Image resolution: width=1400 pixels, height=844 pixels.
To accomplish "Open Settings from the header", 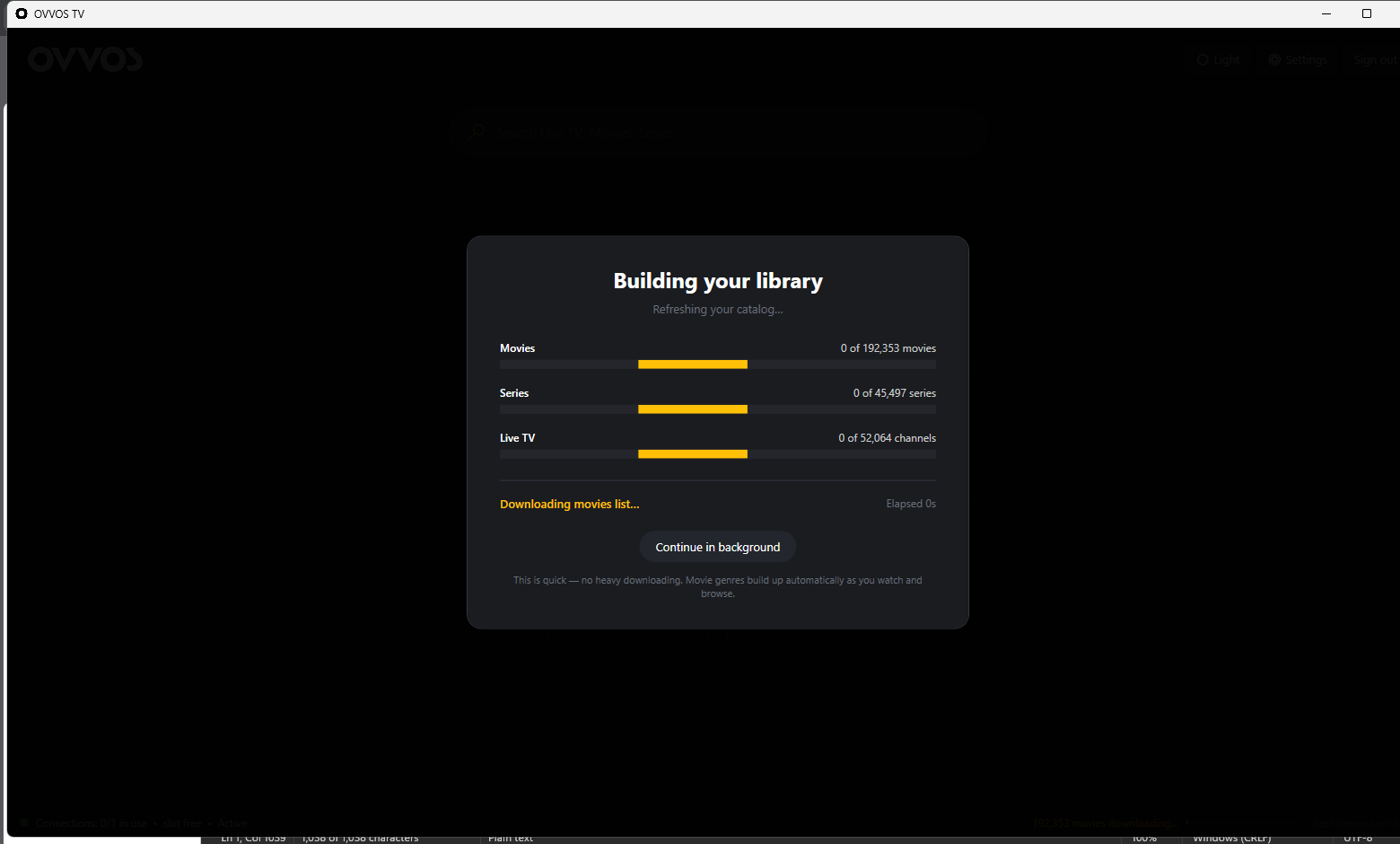I will [1298, 59].
